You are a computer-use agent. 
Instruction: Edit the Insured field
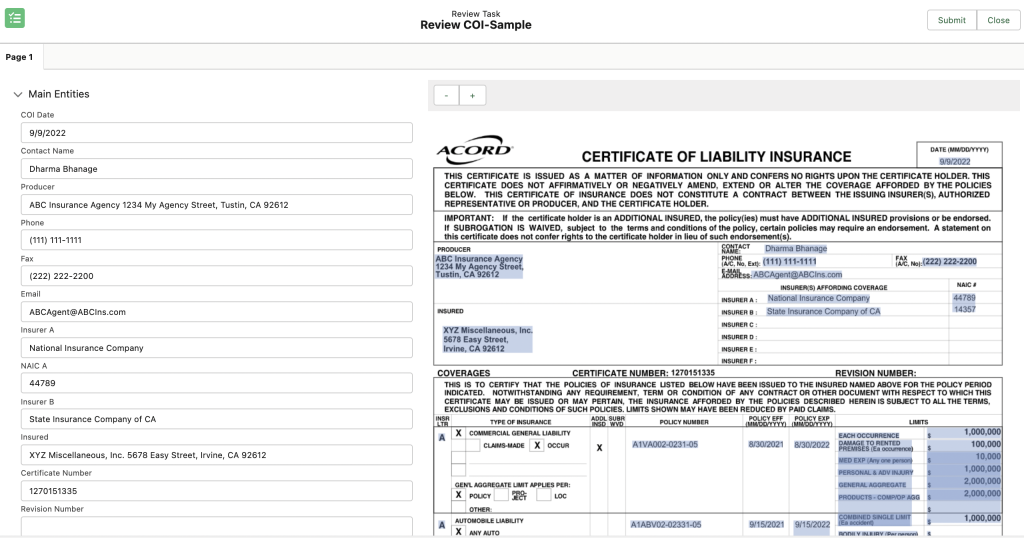click(x=216, y=454)
